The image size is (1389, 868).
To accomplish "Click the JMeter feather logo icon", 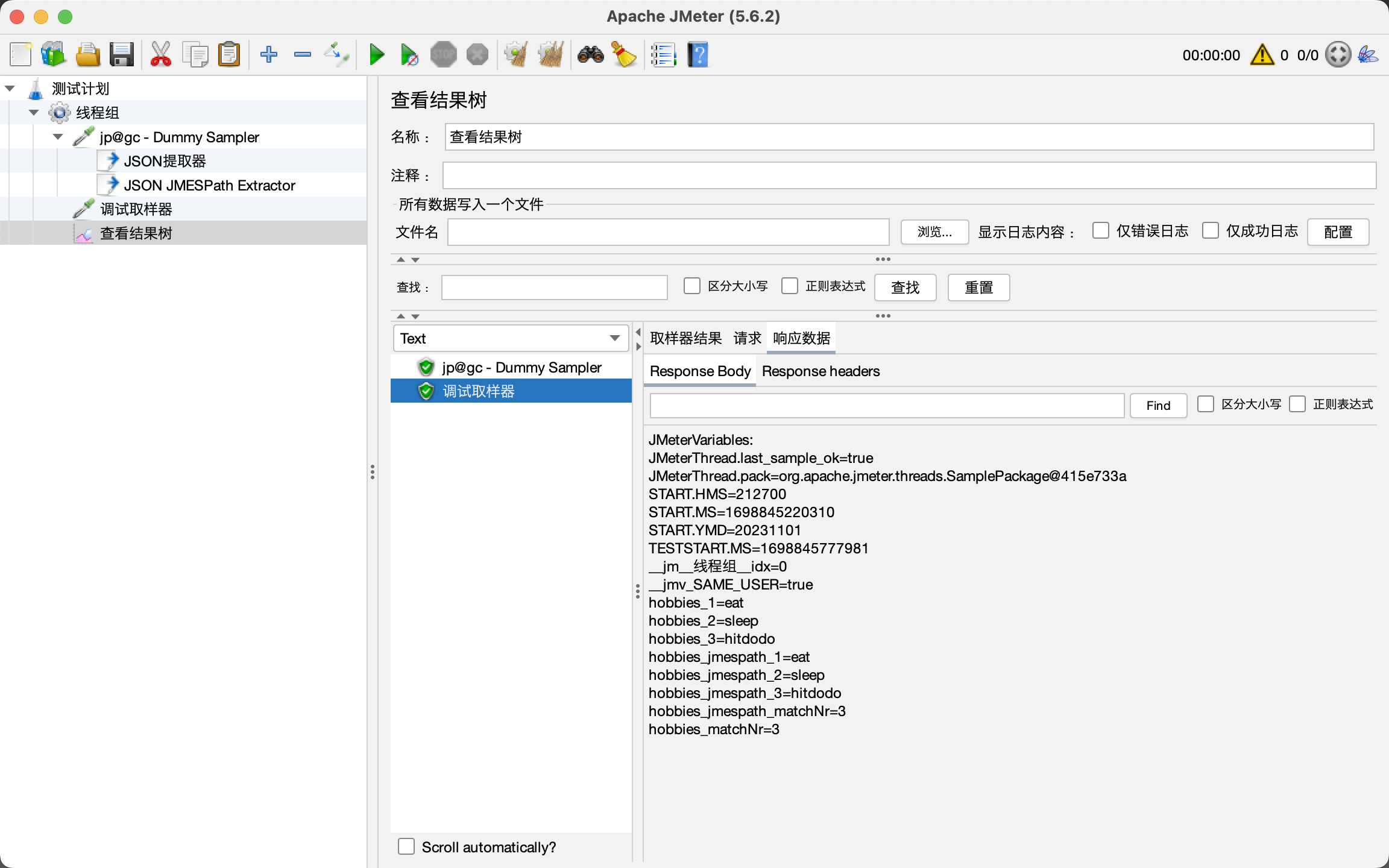I will [1368, 55].
